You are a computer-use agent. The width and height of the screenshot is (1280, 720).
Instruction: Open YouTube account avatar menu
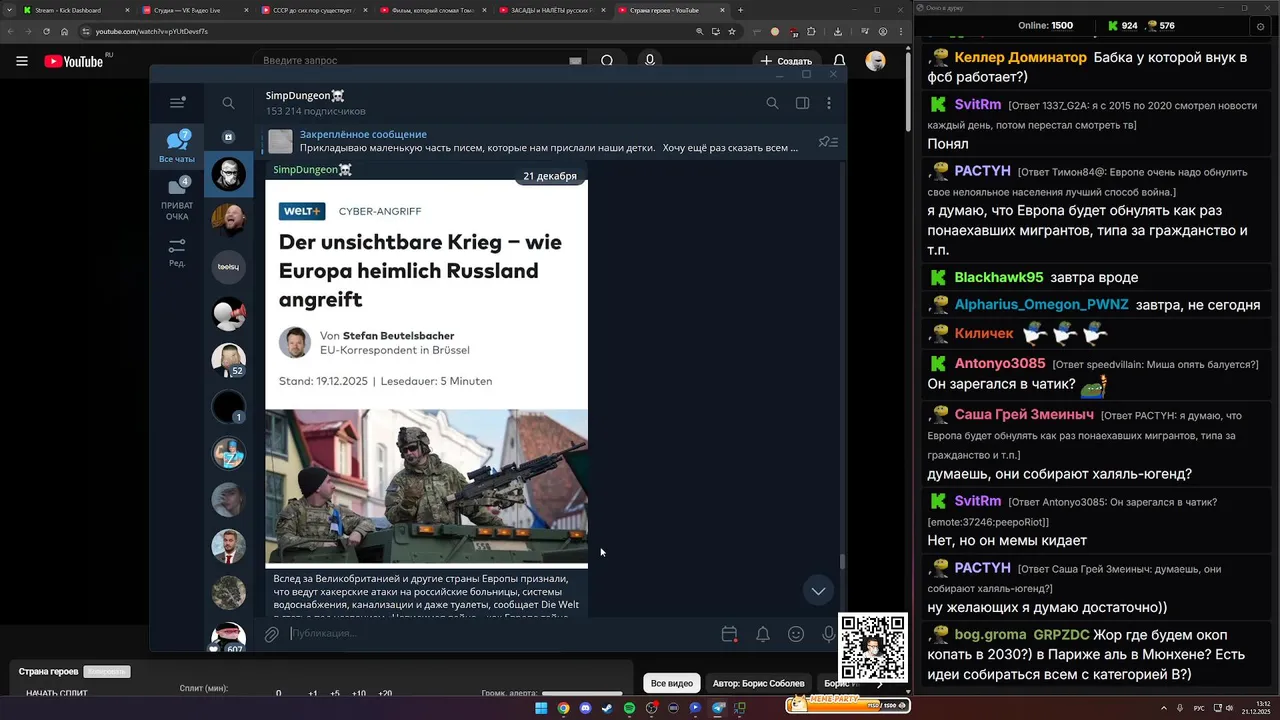(875, 61)
